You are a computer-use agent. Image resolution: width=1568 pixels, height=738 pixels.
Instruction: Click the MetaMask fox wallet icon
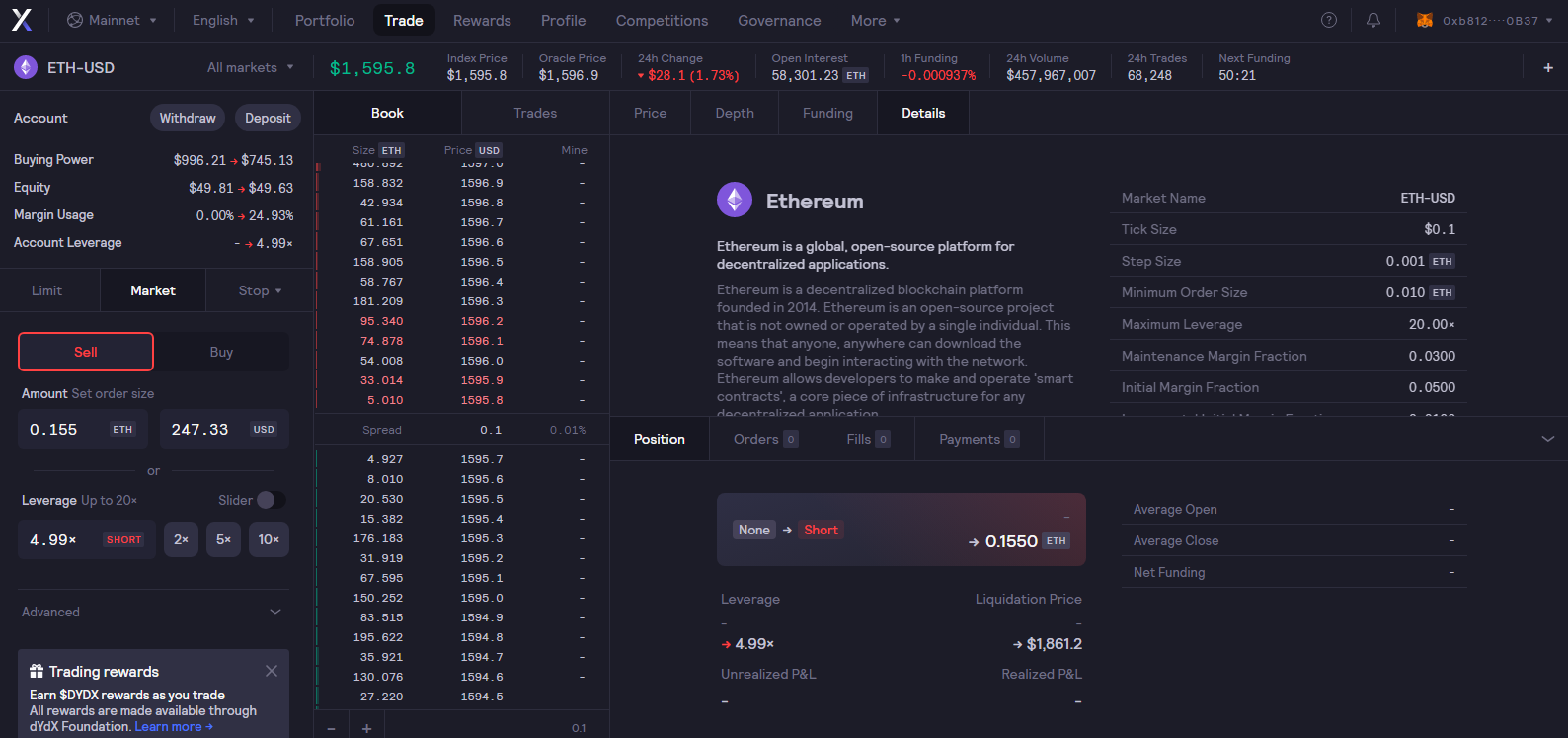pos(1425,20)
